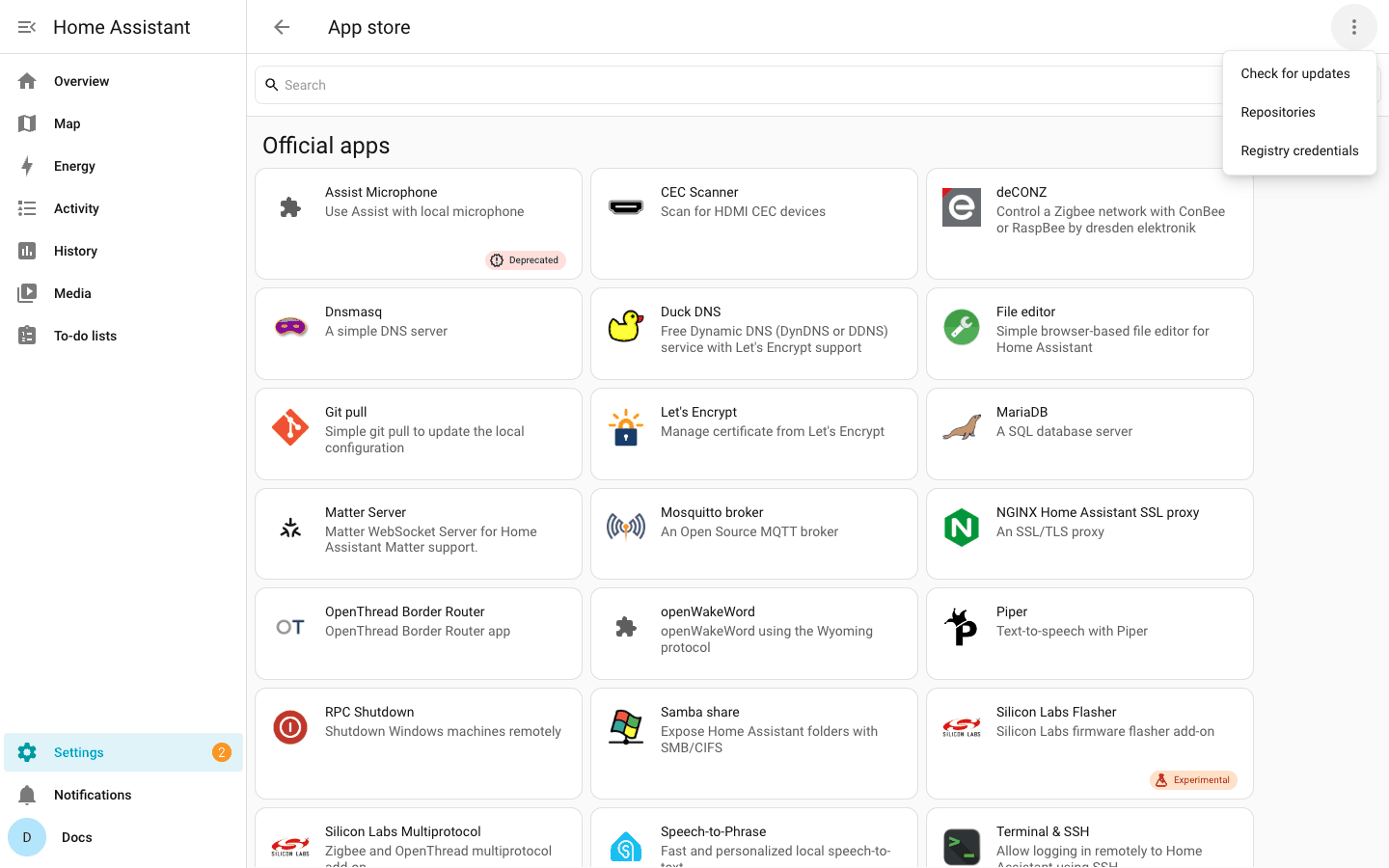Open Repositories from the overflow menu
This screenshot has width=1389, height=868.
click(1299, 112)
